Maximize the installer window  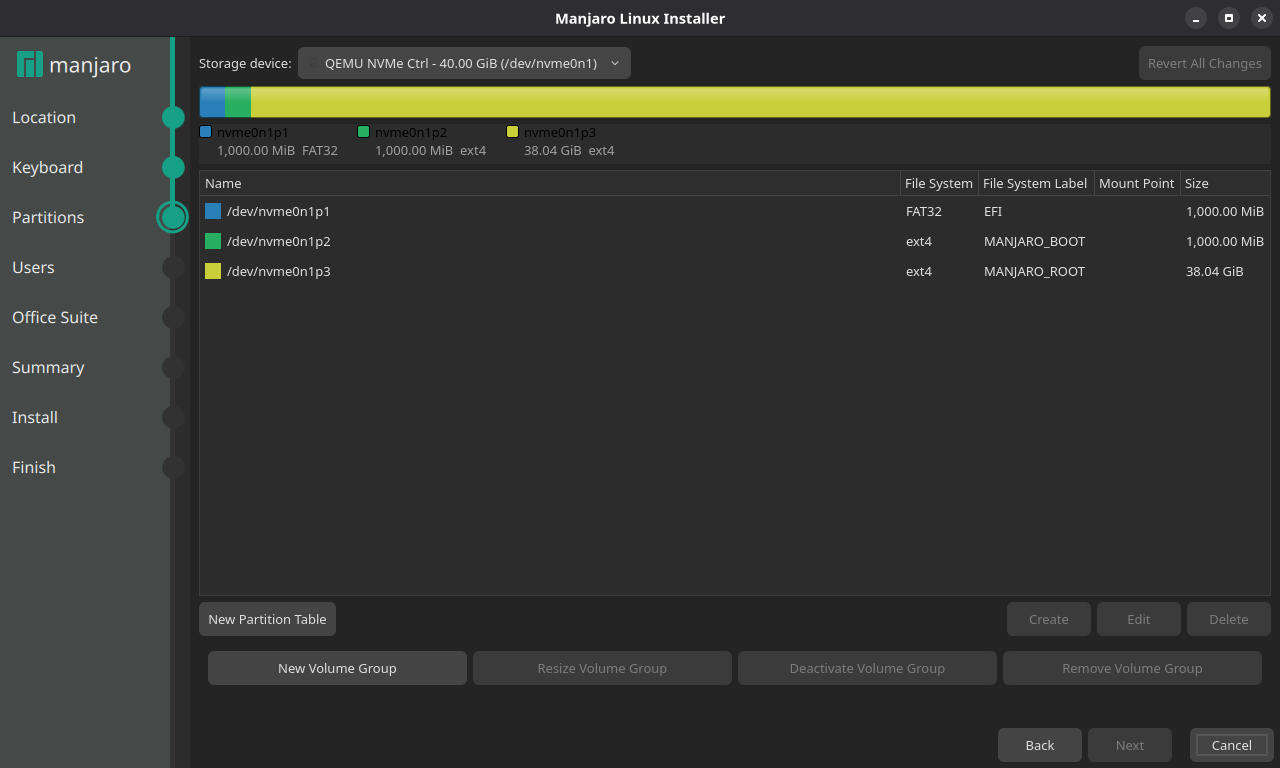coord(1229,18)
